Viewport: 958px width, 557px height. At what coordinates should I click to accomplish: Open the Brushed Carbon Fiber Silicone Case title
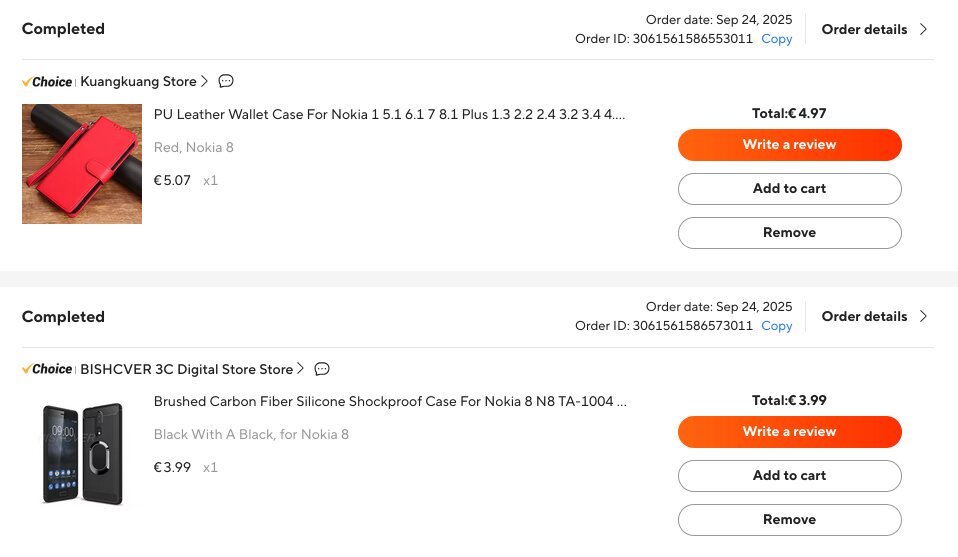390,401
